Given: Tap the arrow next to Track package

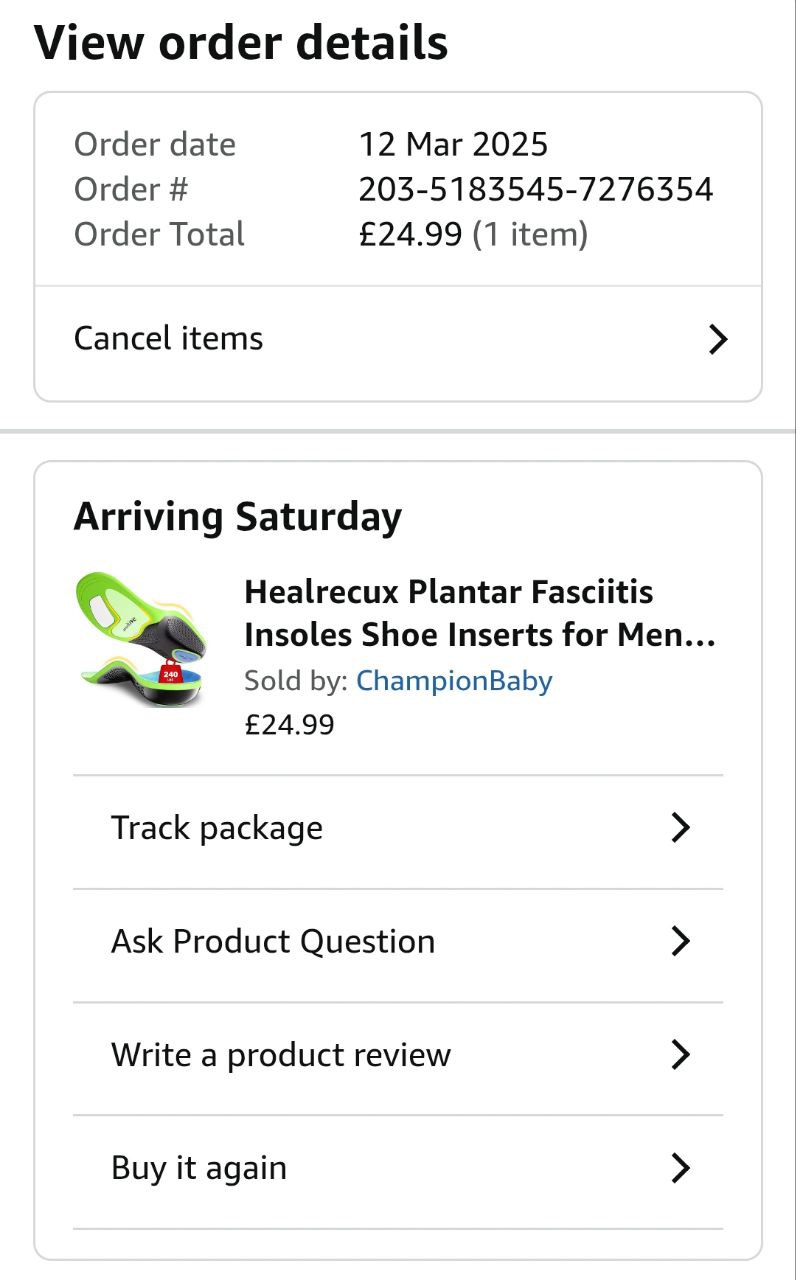Looking at the screenshot, I should coord(680,827).
